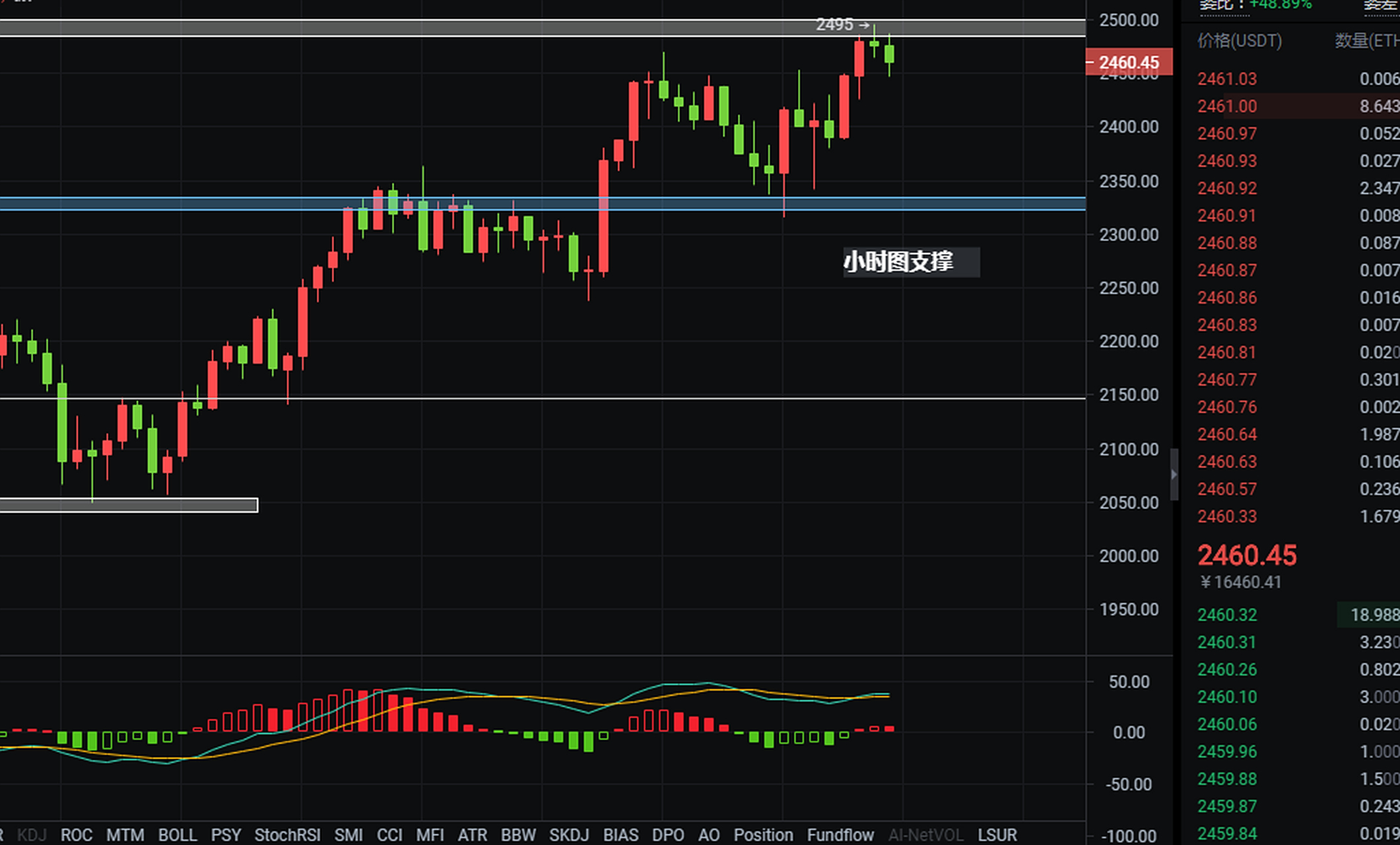Switch to the MTM indicator
Viewport: 1400px width, 845px height.
125,834
